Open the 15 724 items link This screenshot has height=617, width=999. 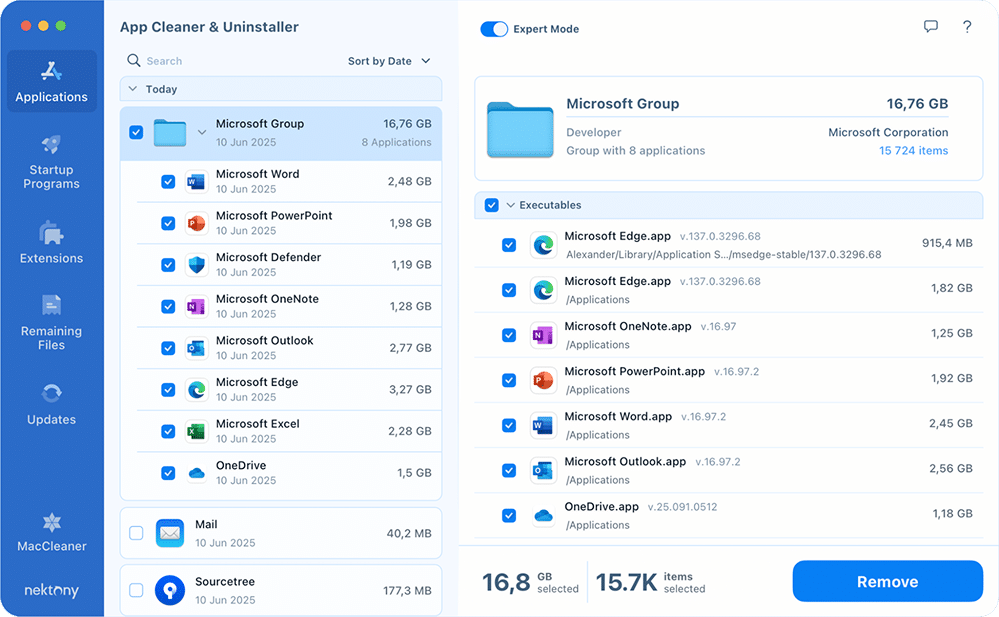[x=914, y=150]
